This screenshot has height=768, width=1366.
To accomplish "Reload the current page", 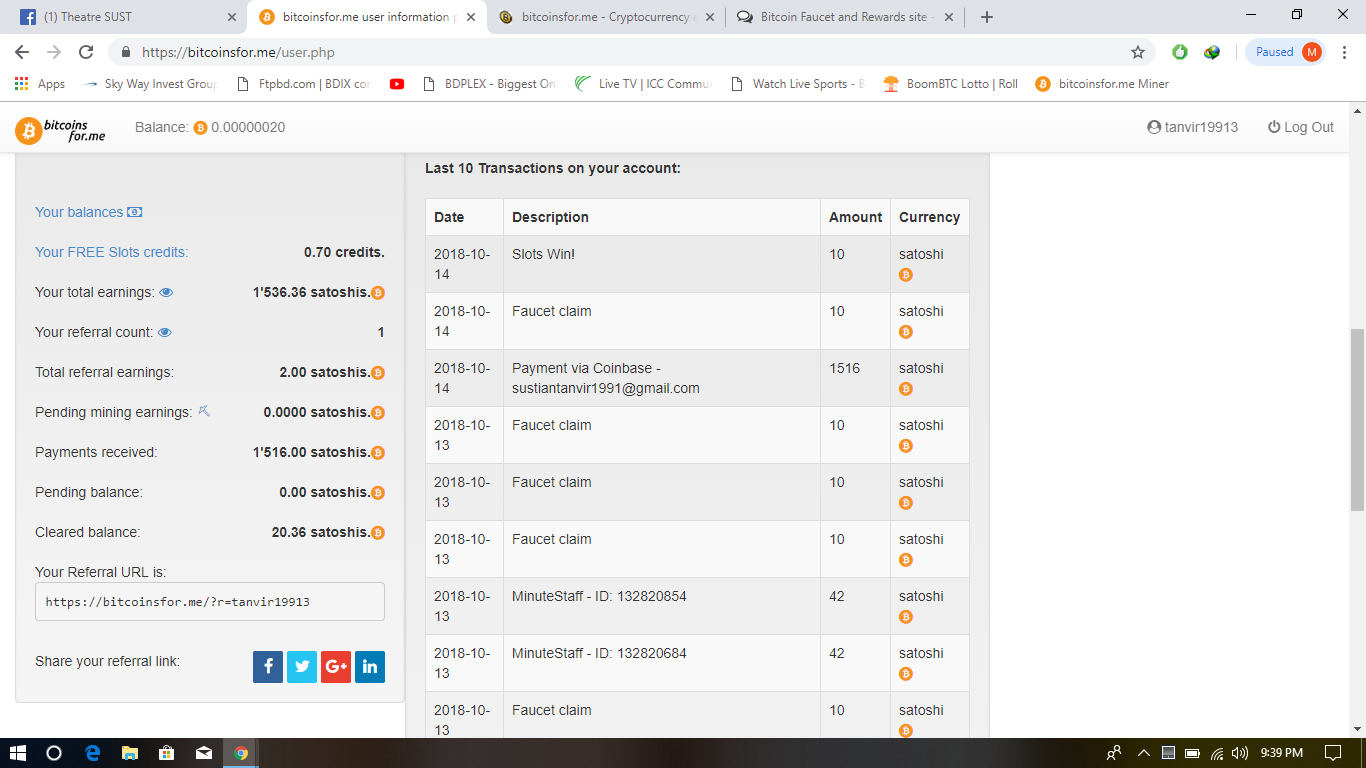I will pyautogui.click(x=86, y=52).
